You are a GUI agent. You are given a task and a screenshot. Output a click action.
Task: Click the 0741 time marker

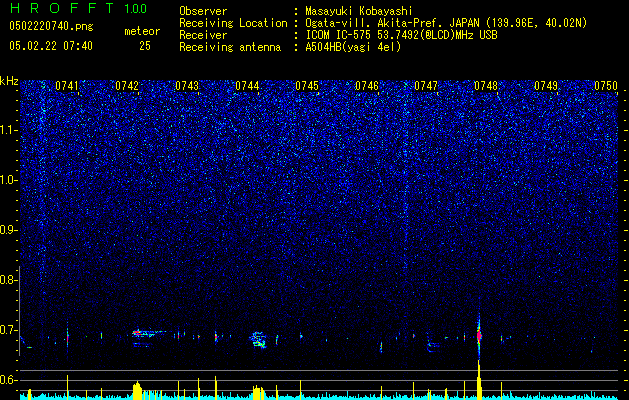point(67,86)
